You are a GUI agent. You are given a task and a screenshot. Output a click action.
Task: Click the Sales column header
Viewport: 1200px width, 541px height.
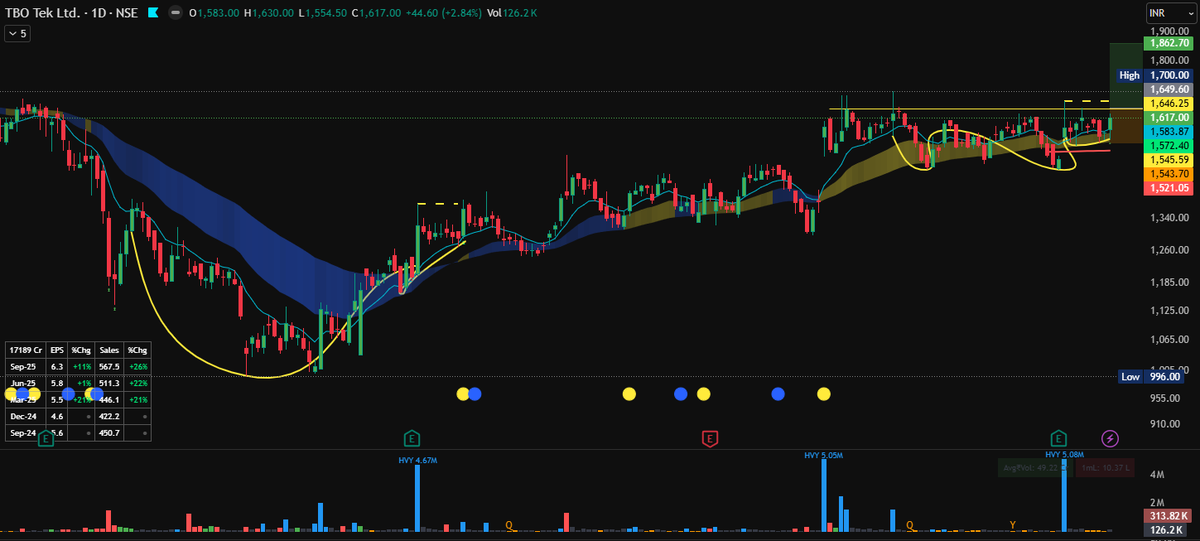point(110,350)
